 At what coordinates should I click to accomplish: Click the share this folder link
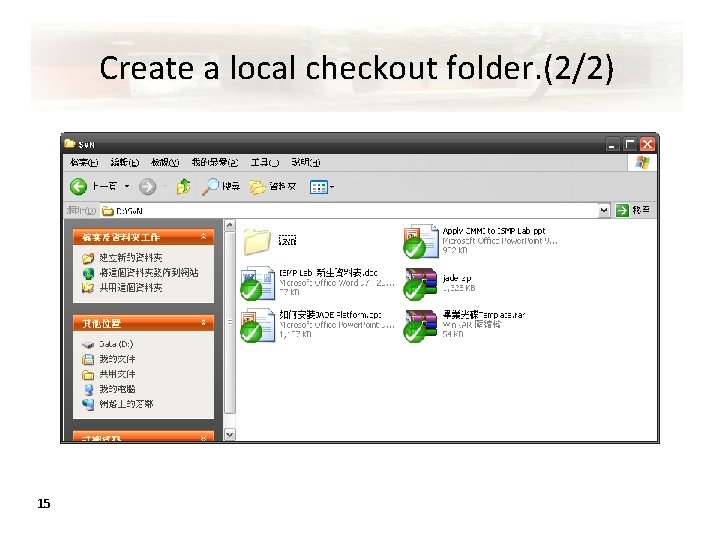131,288
